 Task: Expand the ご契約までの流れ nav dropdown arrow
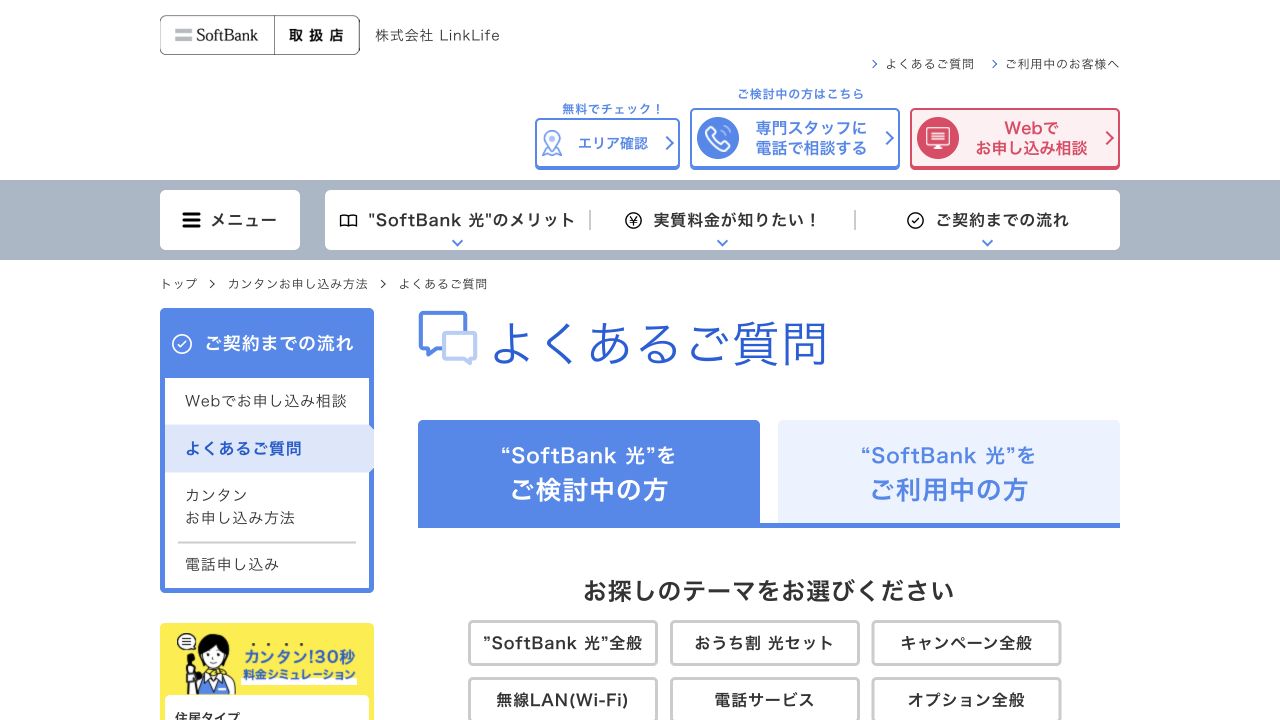[x=987, y=243]
